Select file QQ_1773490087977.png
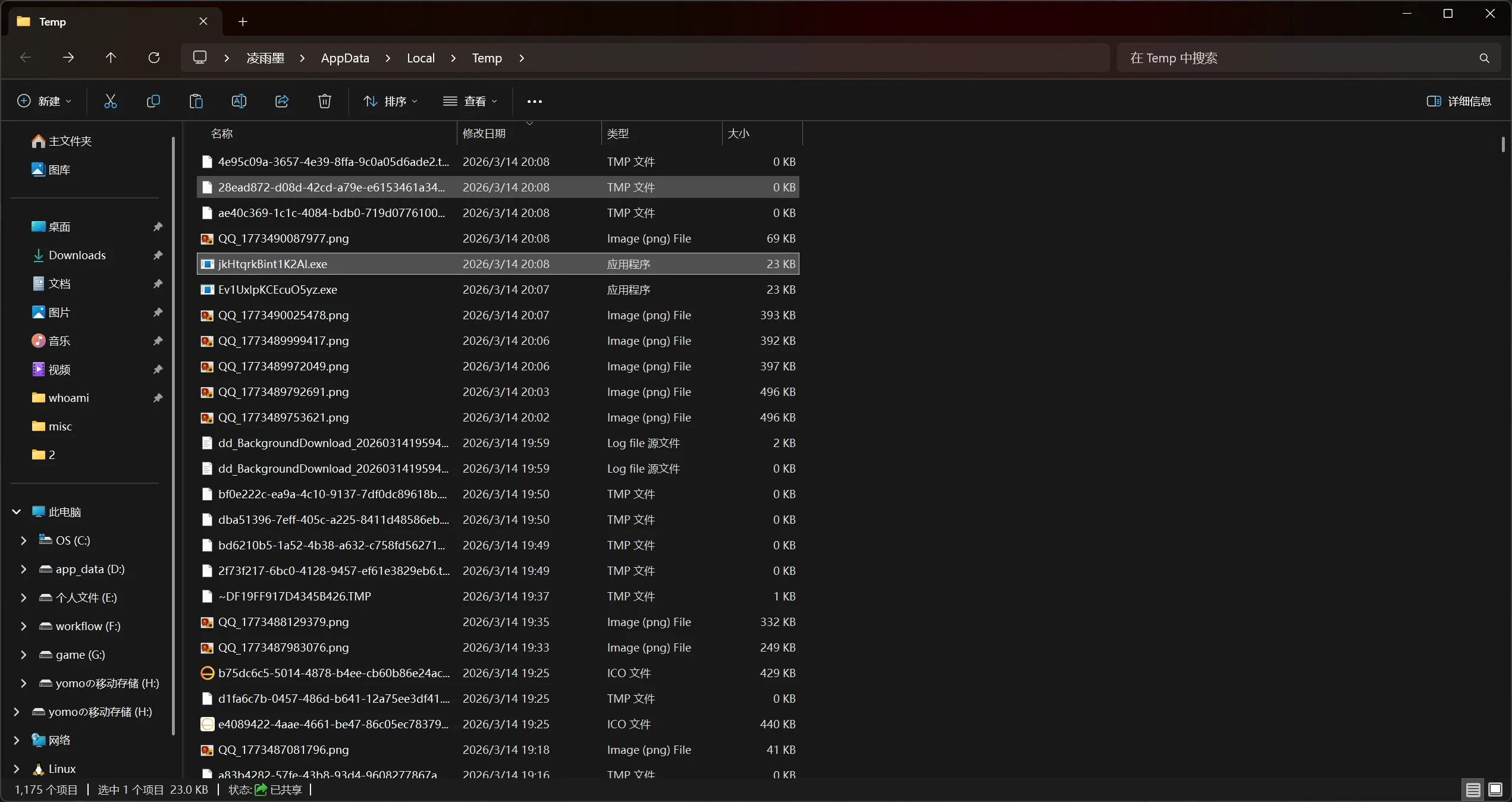The height and width of the screenshot is (802, 1512). tap(498, 238)
